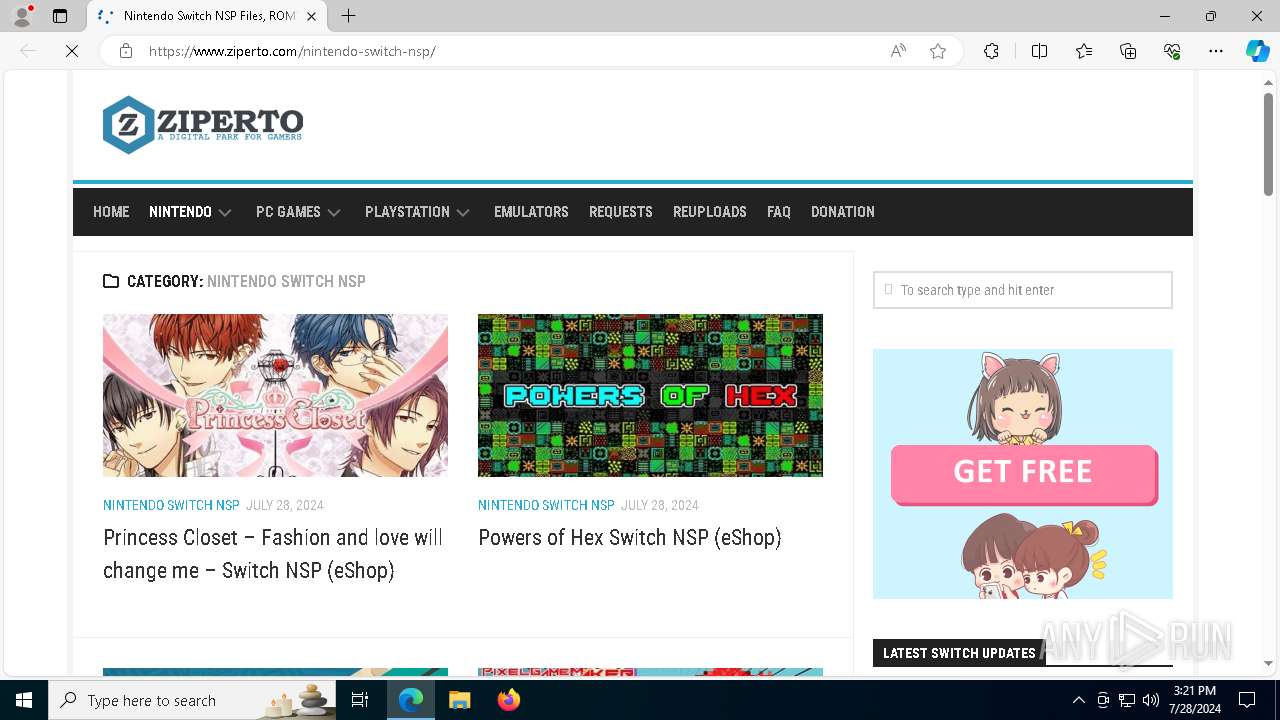The image size is (1280, 720).
Task: Go to REUPLOADS page
Action: 710,212
